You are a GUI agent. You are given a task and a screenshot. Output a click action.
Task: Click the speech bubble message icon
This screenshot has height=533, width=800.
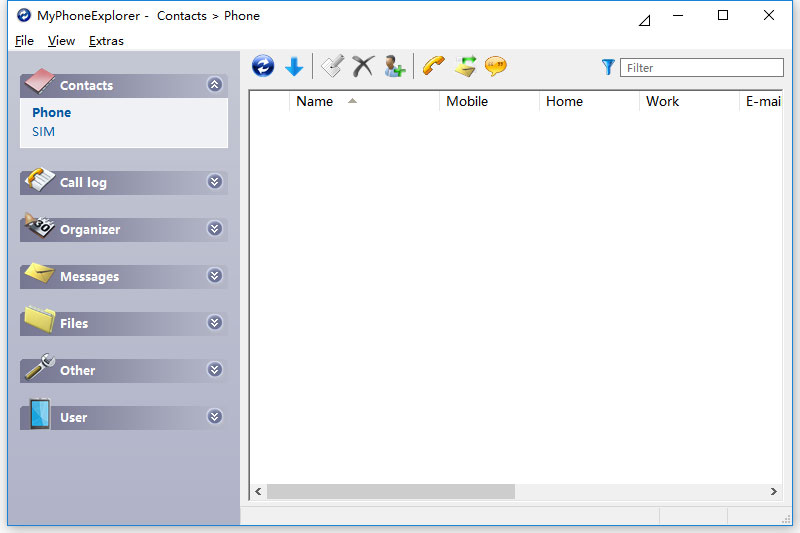point(495,67)
